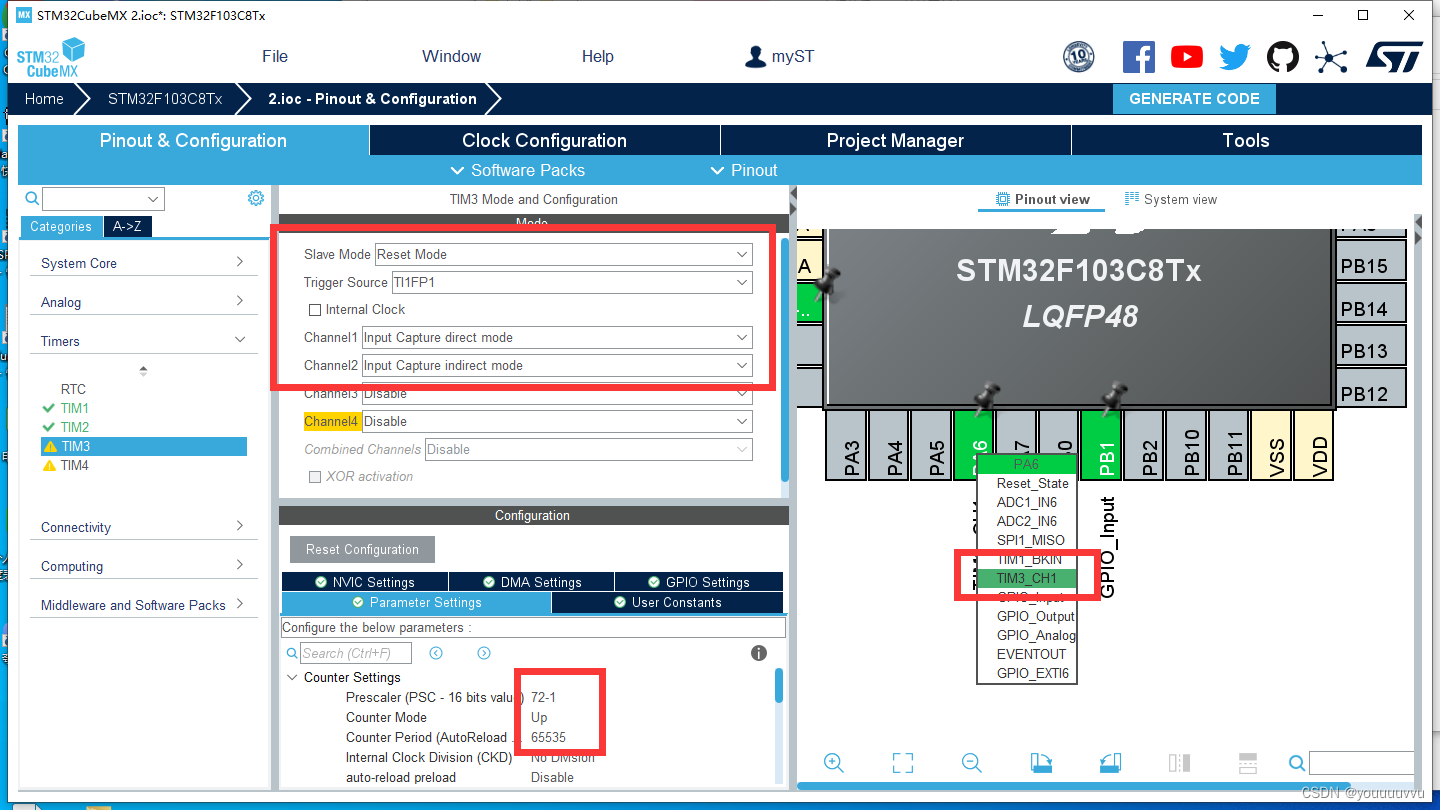Open the Channel1 mode dropdown
The height and width of the screenshot is (810, 1440).
point(557,337)
